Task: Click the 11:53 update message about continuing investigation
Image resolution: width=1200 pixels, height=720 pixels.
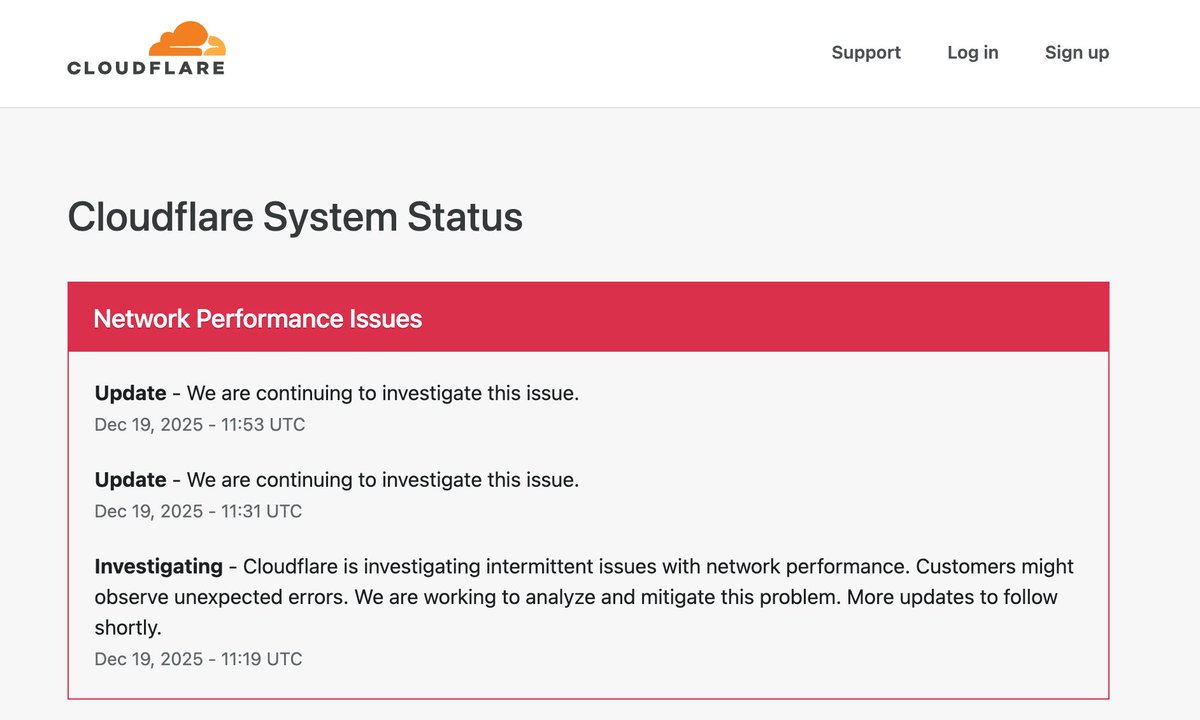Action: [383, 393]
